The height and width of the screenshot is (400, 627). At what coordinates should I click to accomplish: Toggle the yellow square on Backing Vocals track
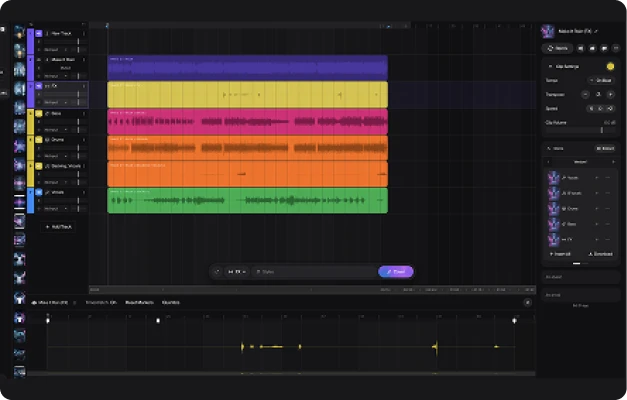(39, 166)
